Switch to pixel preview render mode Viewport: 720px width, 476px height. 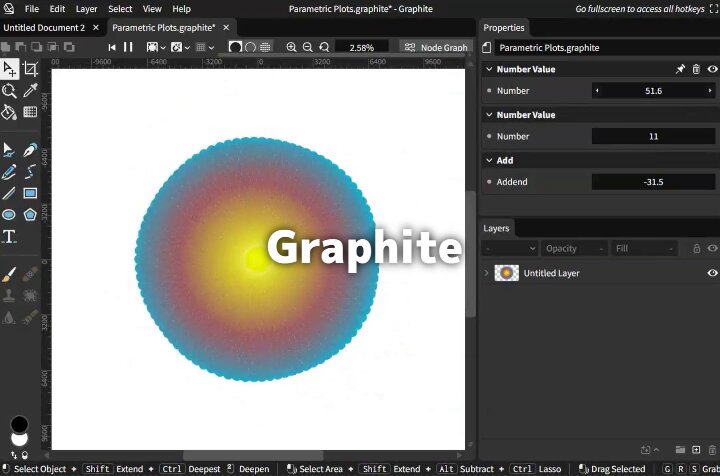265,47
